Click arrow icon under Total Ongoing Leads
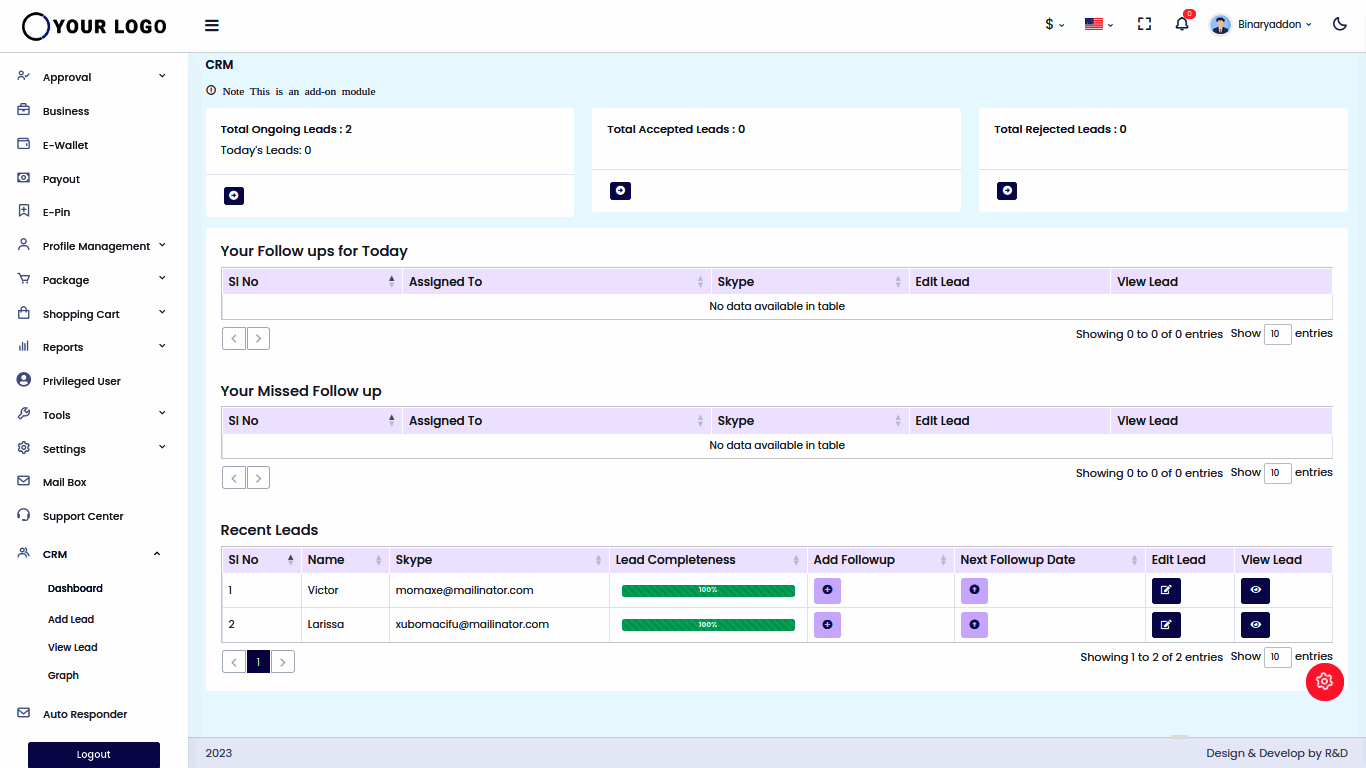 (x=234, y=196)
